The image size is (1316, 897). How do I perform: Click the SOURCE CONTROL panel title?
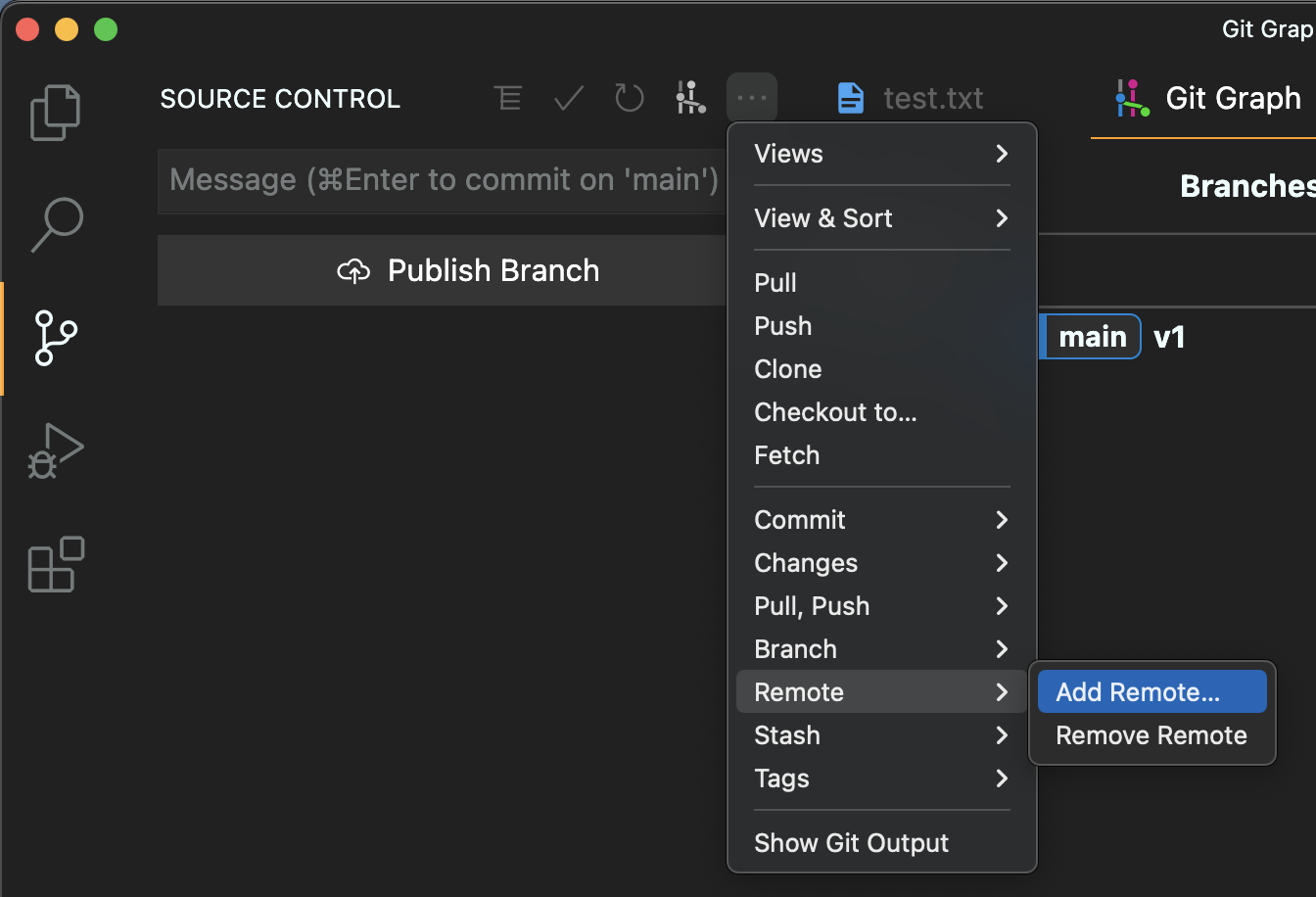[x=280, y=99]
